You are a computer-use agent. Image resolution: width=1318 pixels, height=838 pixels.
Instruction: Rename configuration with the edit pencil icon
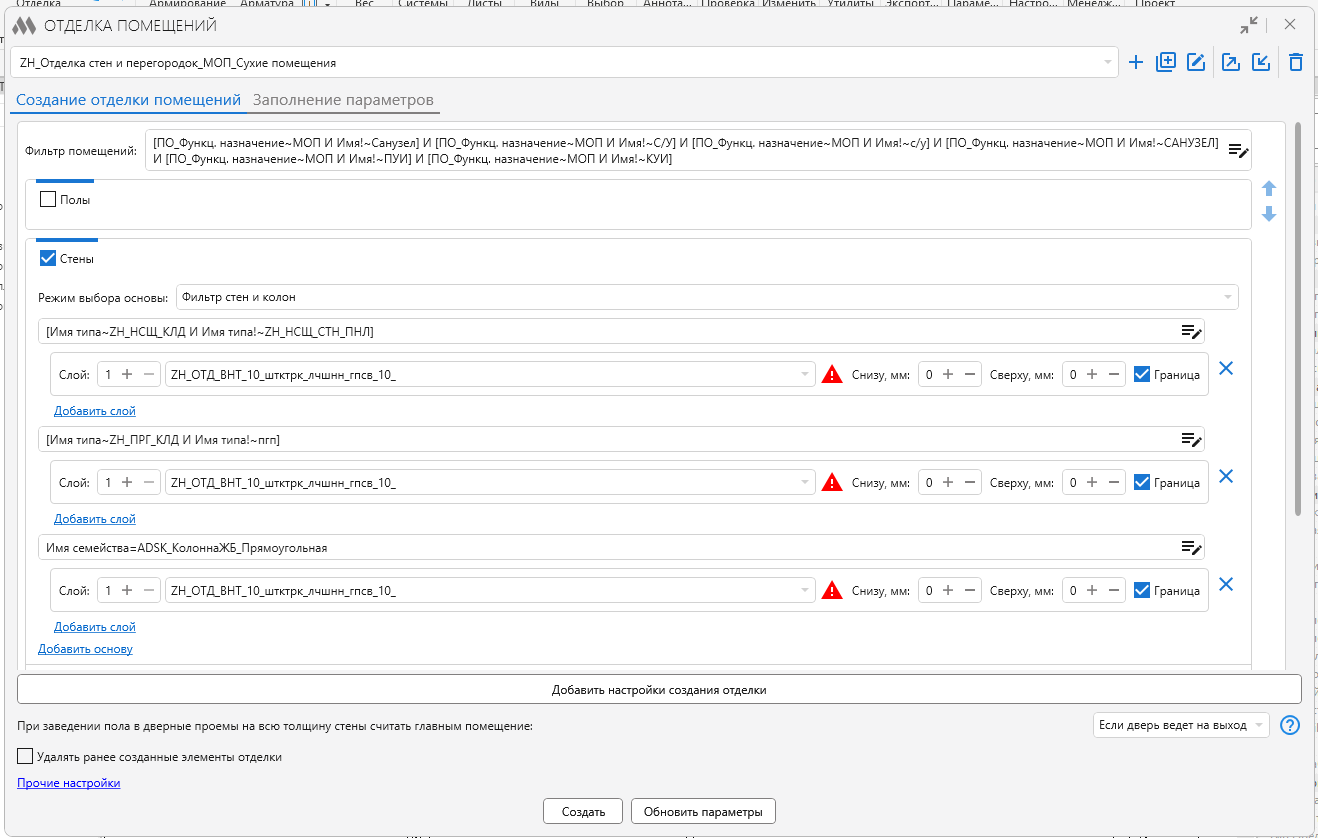1196,63
